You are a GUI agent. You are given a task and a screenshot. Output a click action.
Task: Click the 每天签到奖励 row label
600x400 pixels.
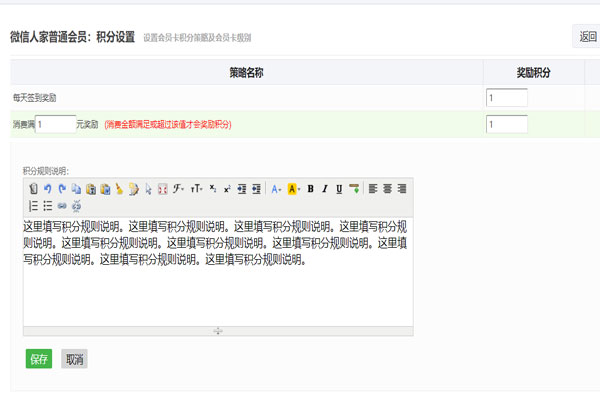tap(34, 98)
